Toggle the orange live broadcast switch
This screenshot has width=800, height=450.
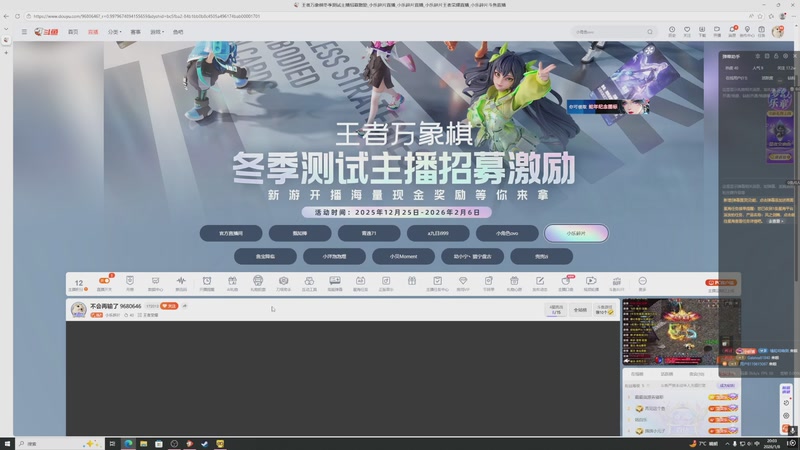[x=104, y=281]
